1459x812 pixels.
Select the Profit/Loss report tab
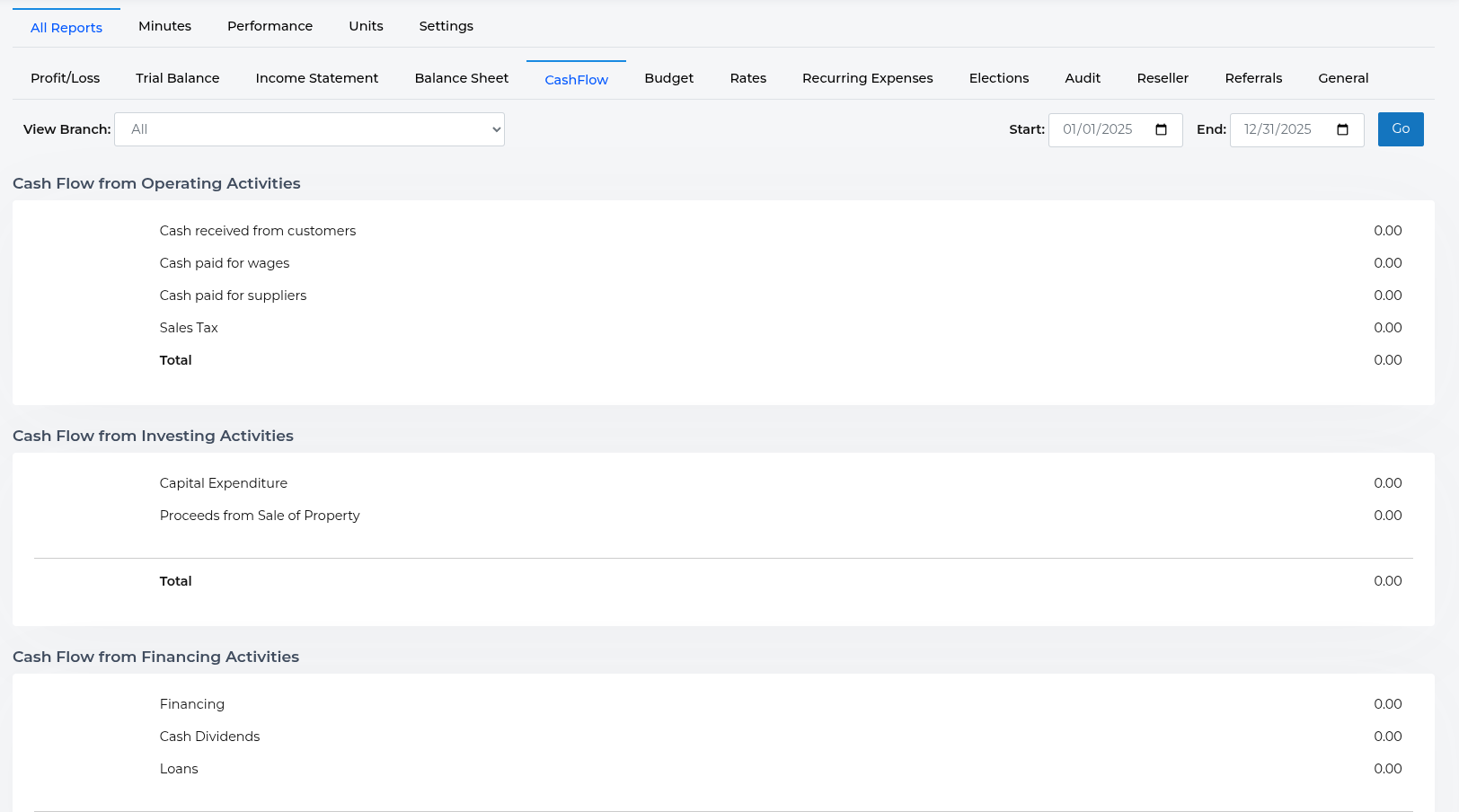click(65, 78)
